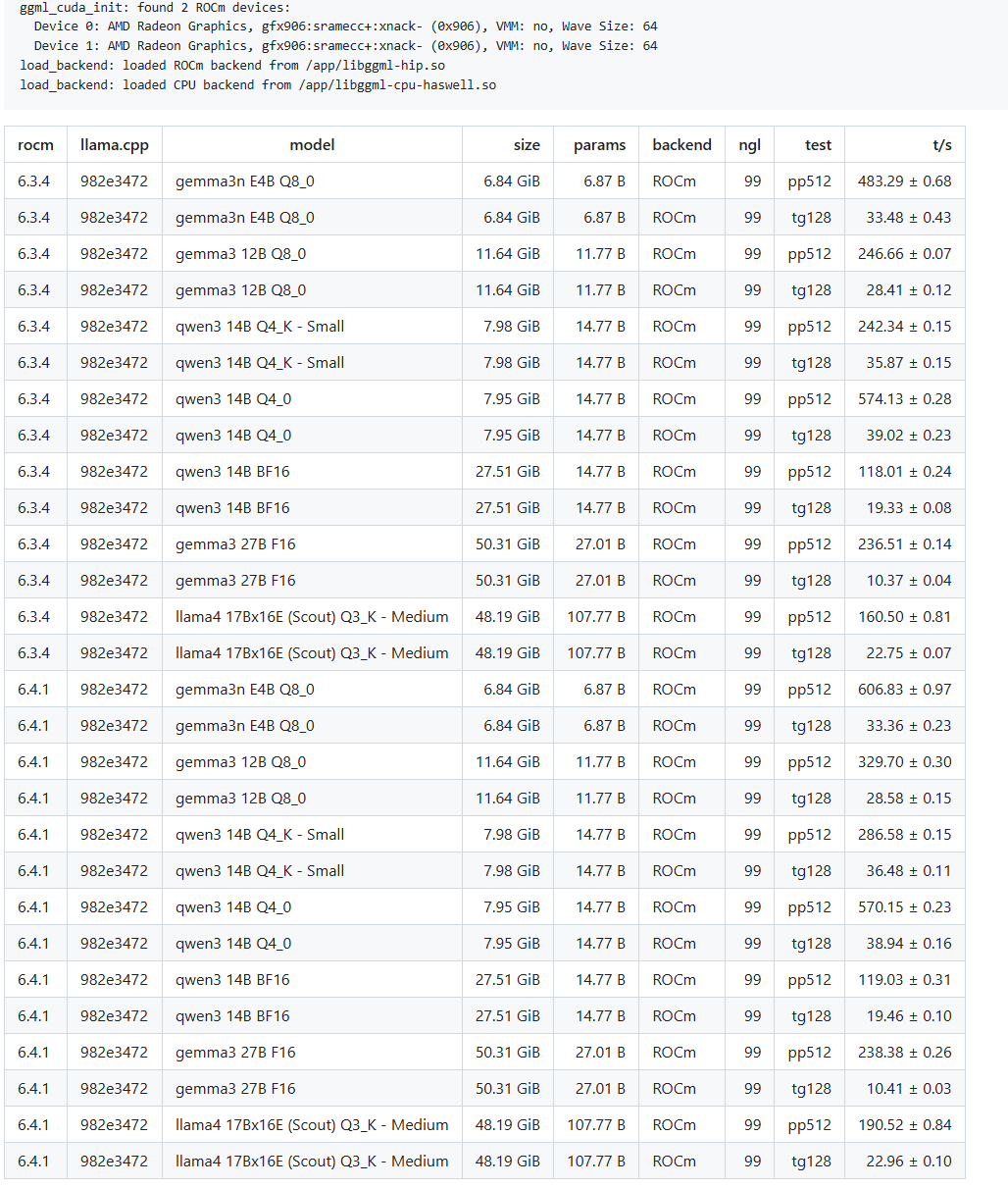The width and height of the screenshot is (1008, 1188).
Task: Click 'gemma3 12B Q8_0' in the 246.66 row
Action: point(240,254)
